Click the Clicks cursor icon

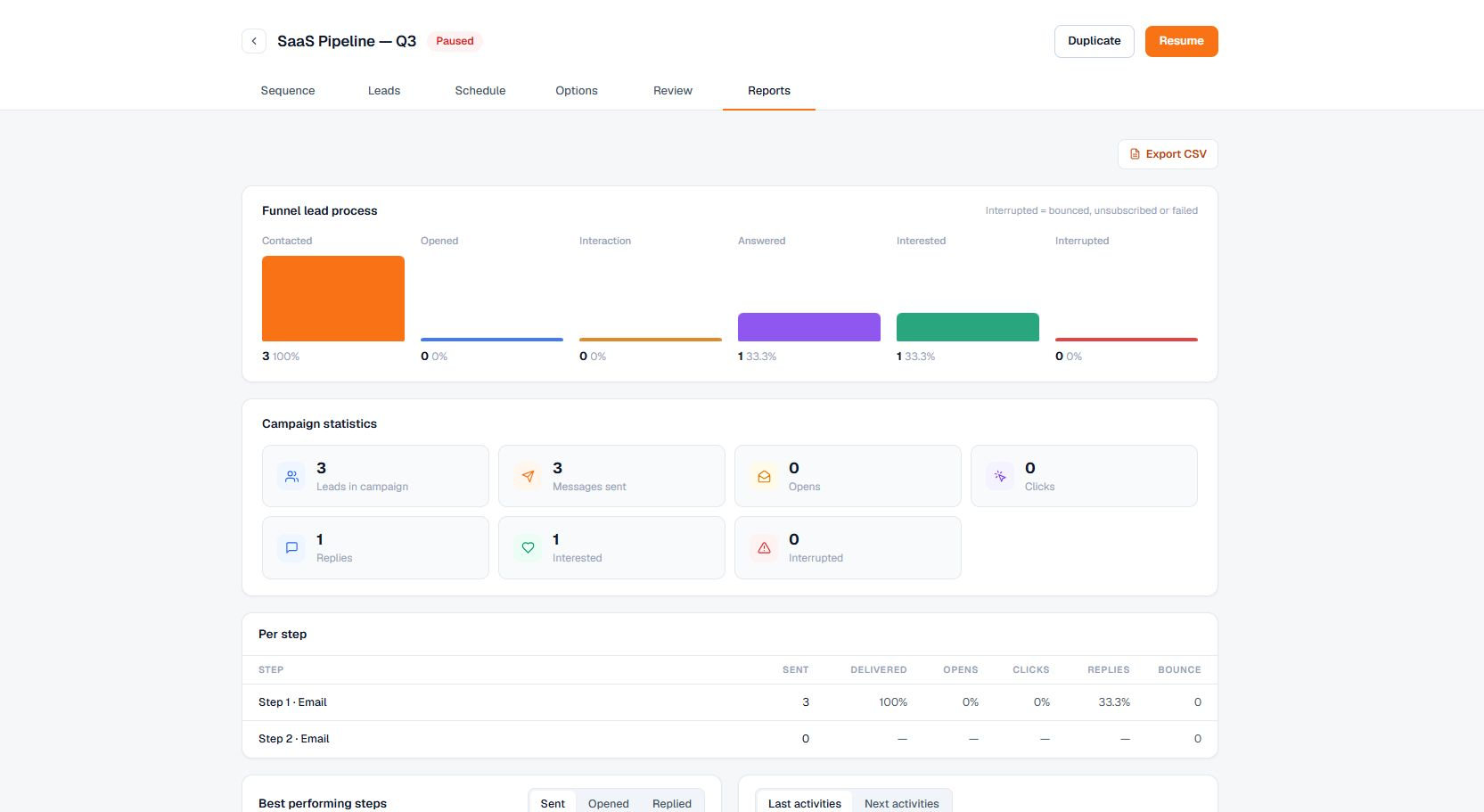[x=1000, y=477]
